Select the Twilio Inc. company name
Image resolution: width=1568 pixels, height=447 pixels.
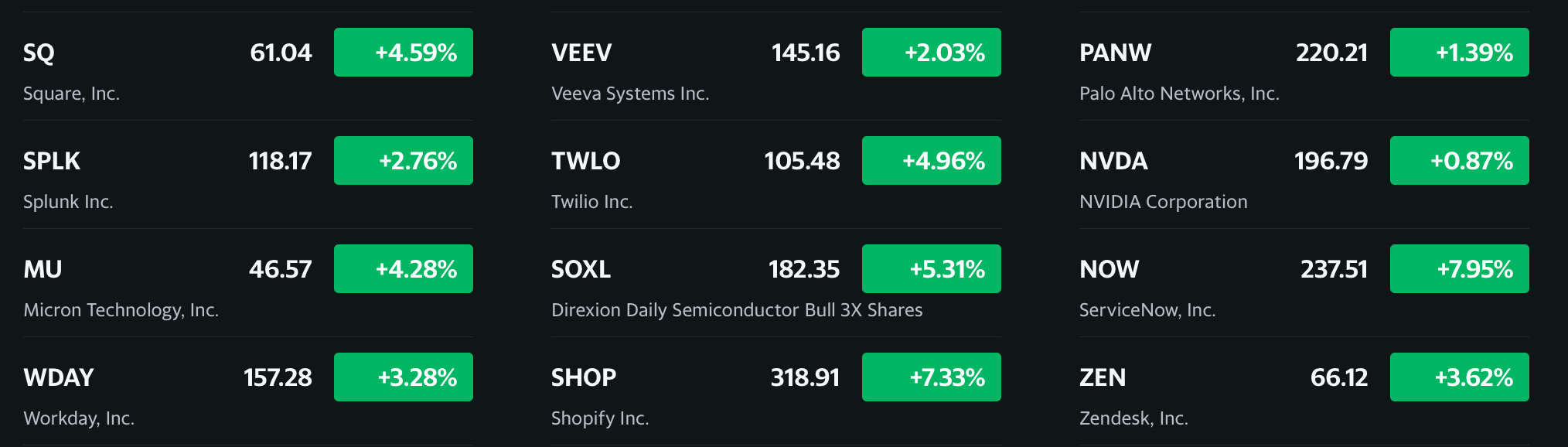(592, 202)
